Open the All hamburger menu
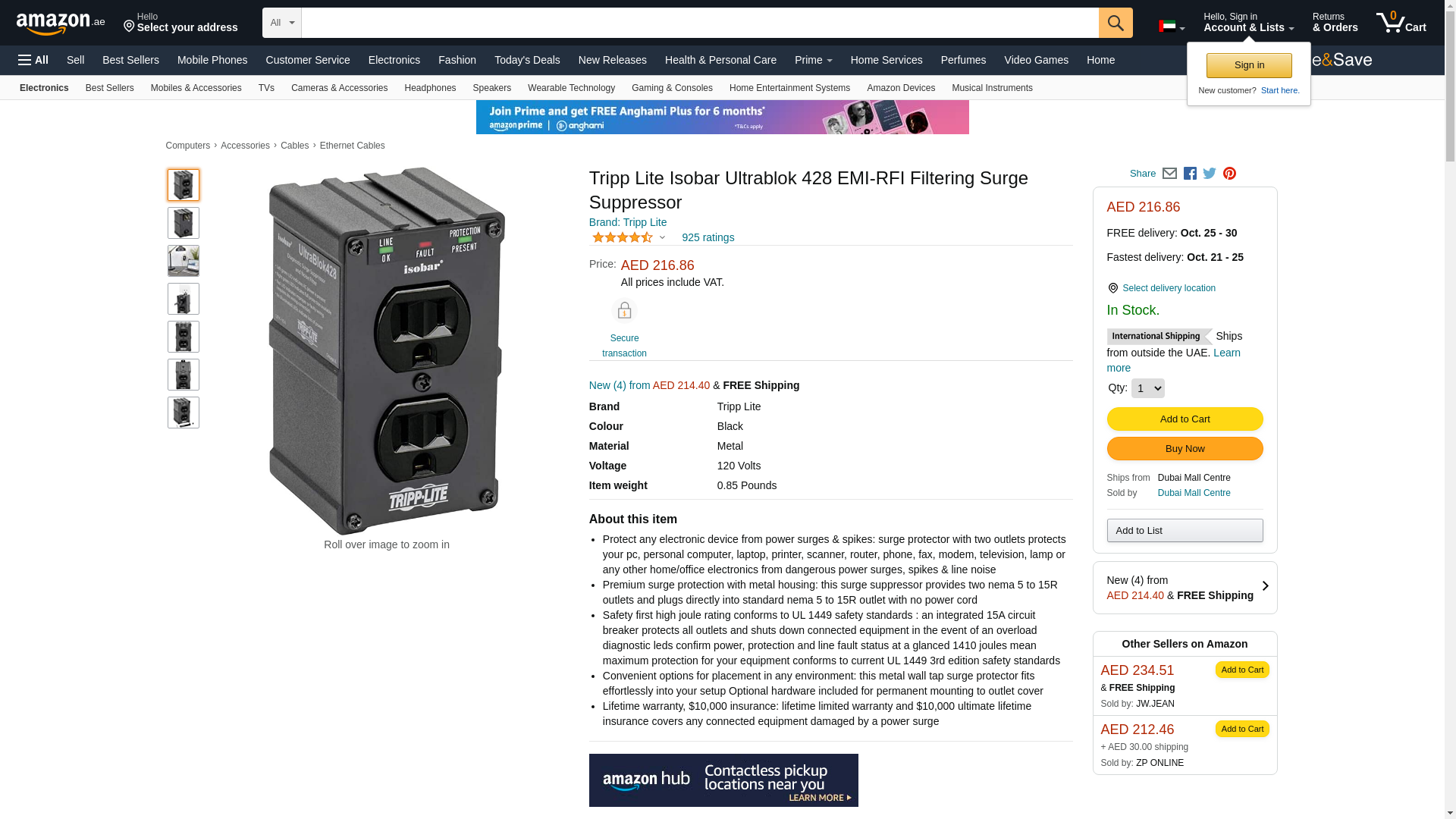 tap(33, 60)
